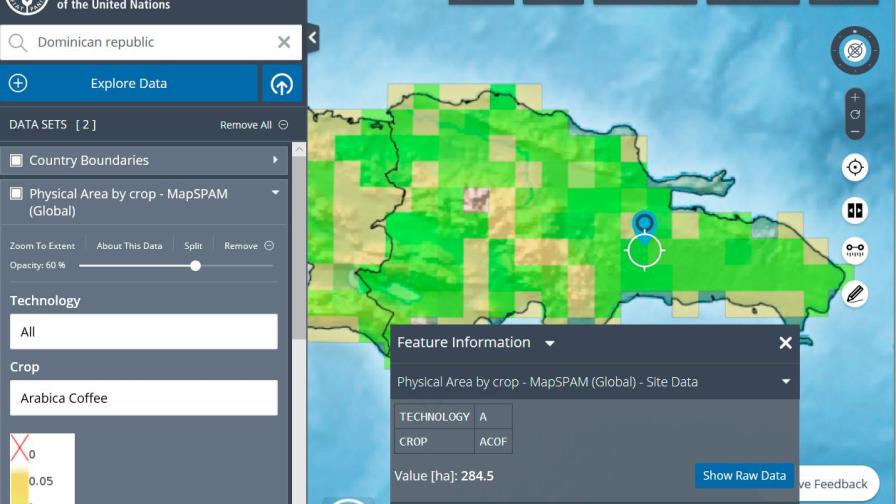Collapse the side panel with left chevron

313,38
